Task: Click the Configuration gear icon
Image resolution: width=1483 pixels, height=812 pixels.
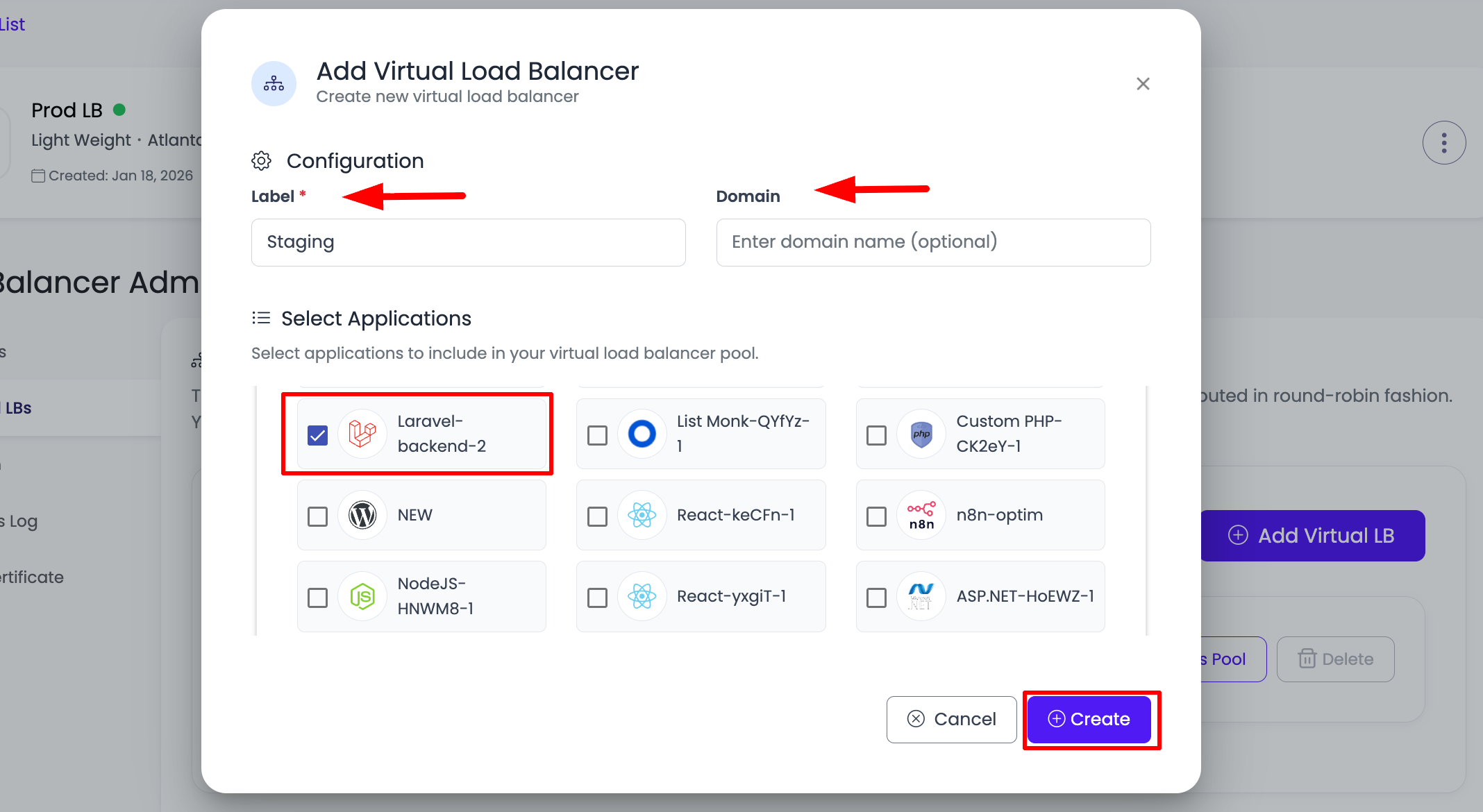Action: coord(261,161)
